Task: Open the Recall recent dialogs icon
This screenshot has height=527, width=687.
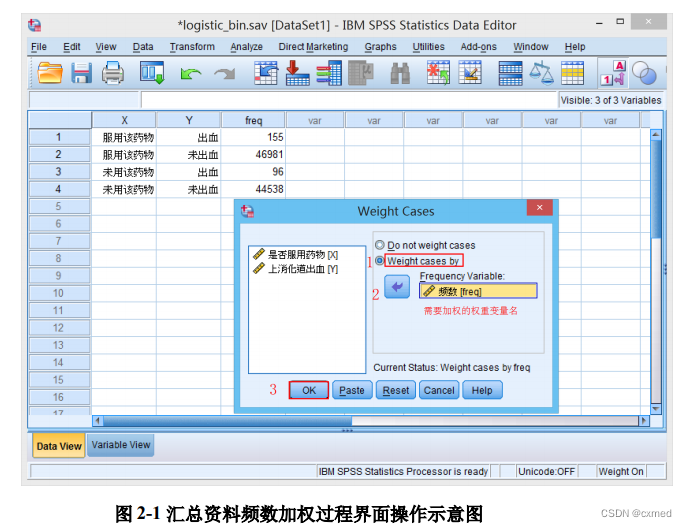Action: [152, 73]
